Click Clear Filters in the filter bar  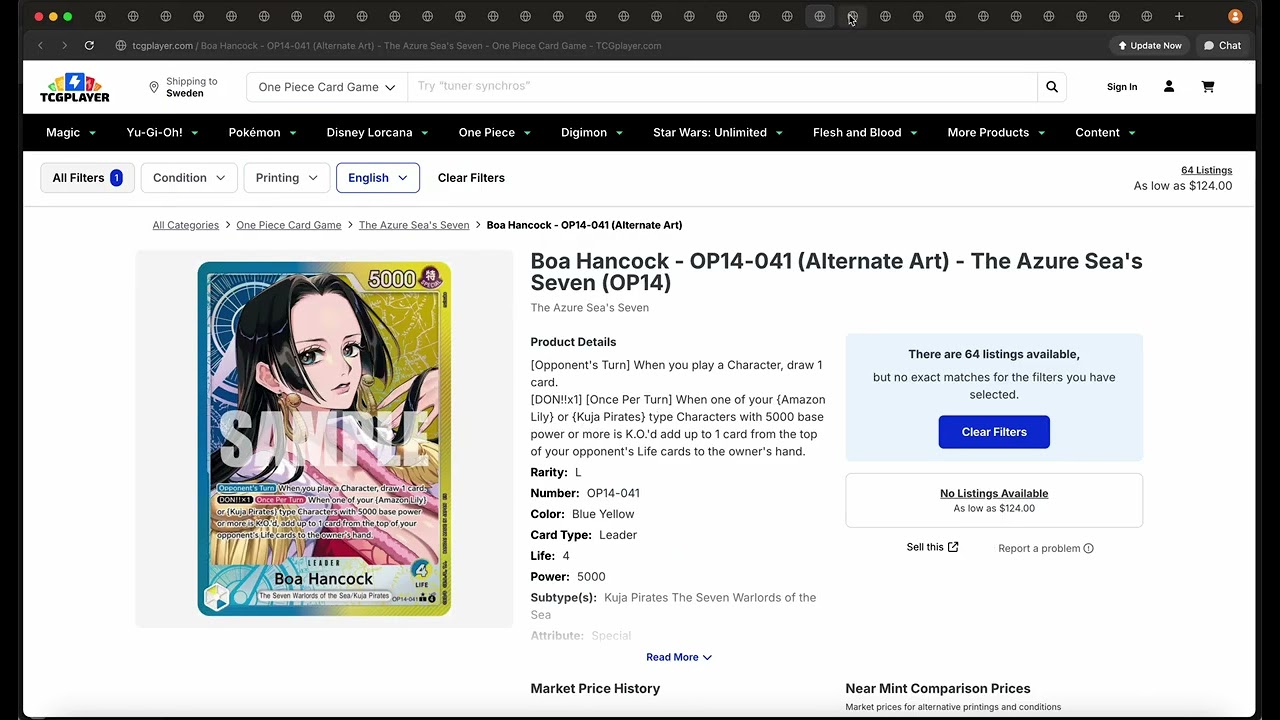click(x=471, y=178)
